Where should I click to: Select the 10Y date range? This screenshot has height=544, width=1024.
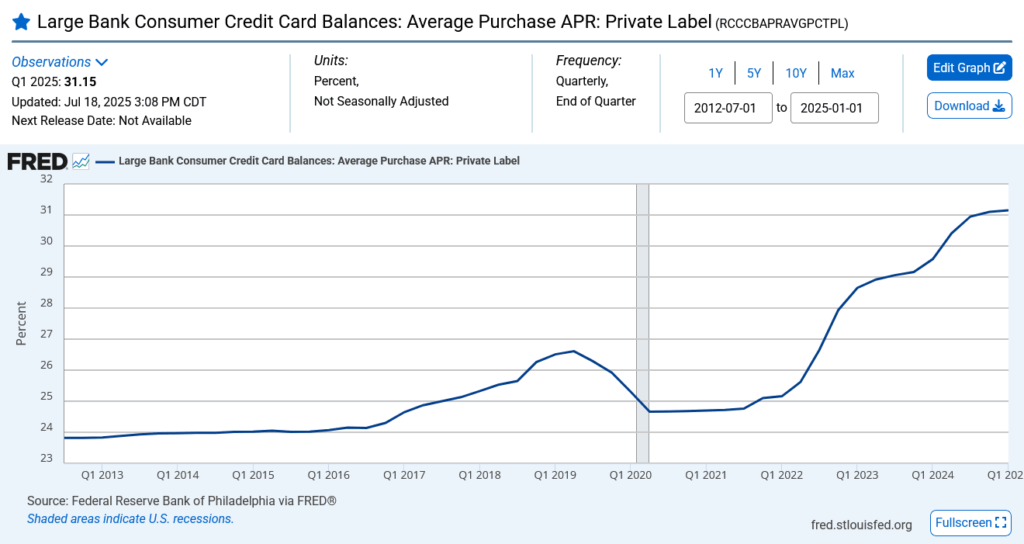pos(795,73)
